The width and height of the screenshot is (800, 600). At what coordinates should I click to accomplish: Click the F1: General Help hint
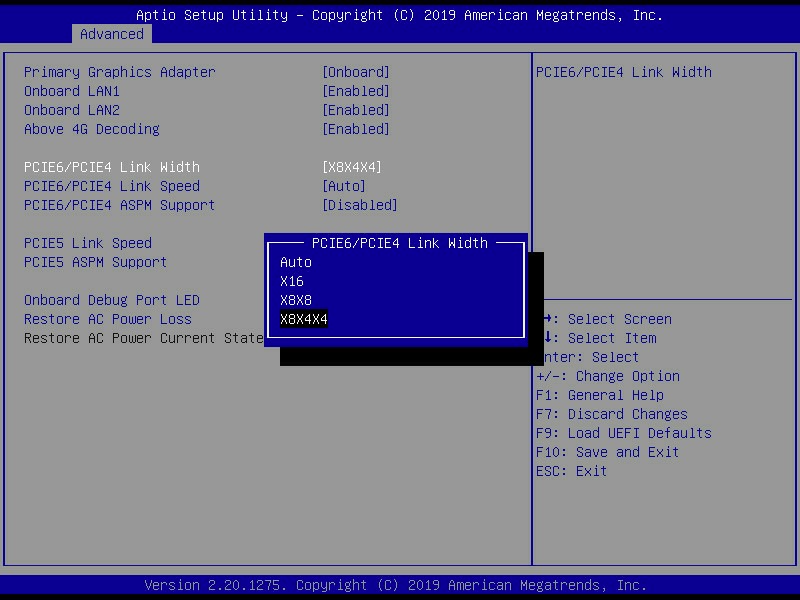(600, 395)
